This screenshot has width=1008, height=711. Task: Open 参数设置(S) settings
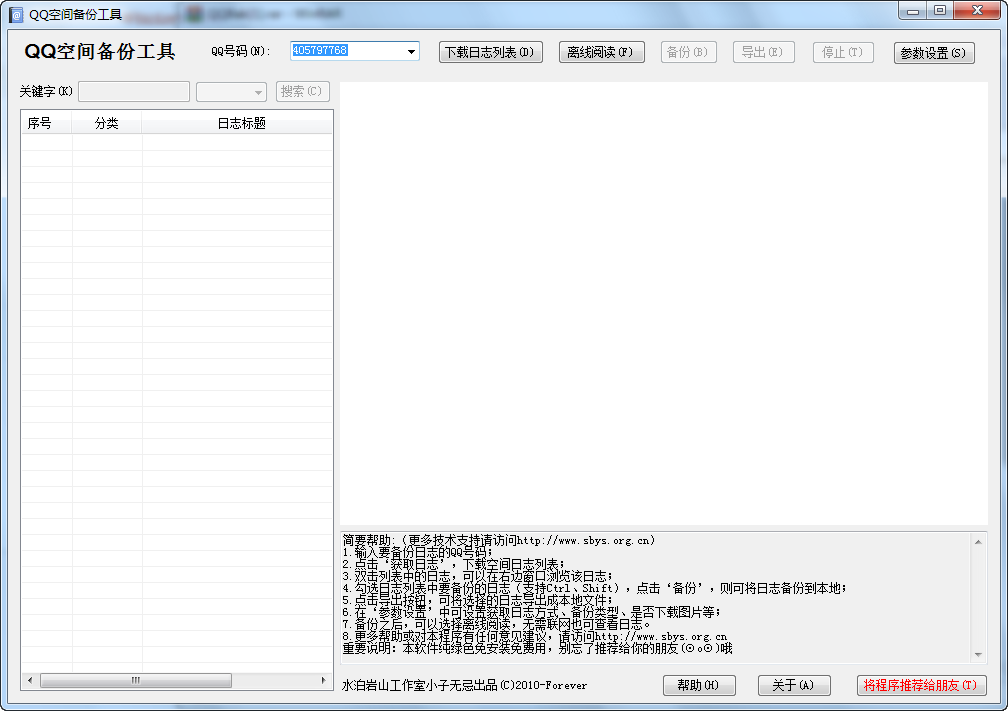(x=934, y=53)
